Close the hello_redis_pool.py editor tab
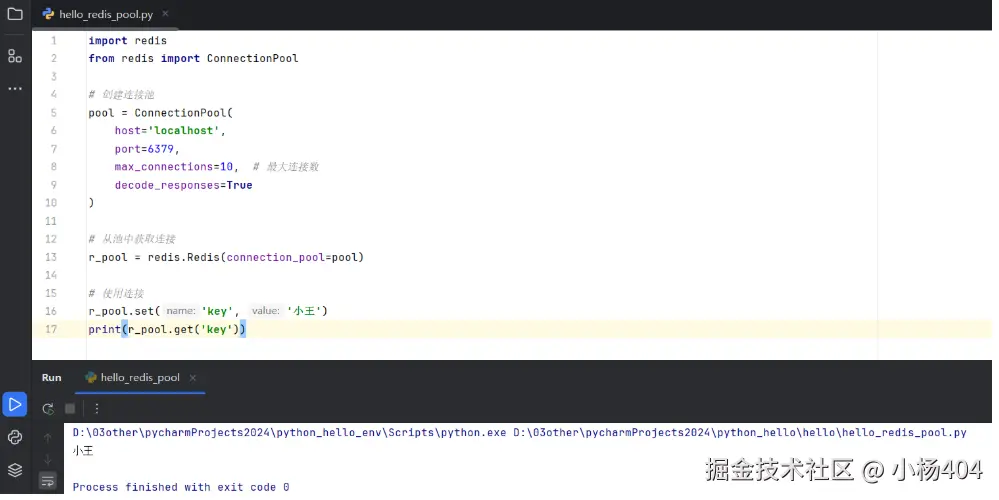Viewport: 999px width, 500px height. pyautogui.click(x=166, y=13)
